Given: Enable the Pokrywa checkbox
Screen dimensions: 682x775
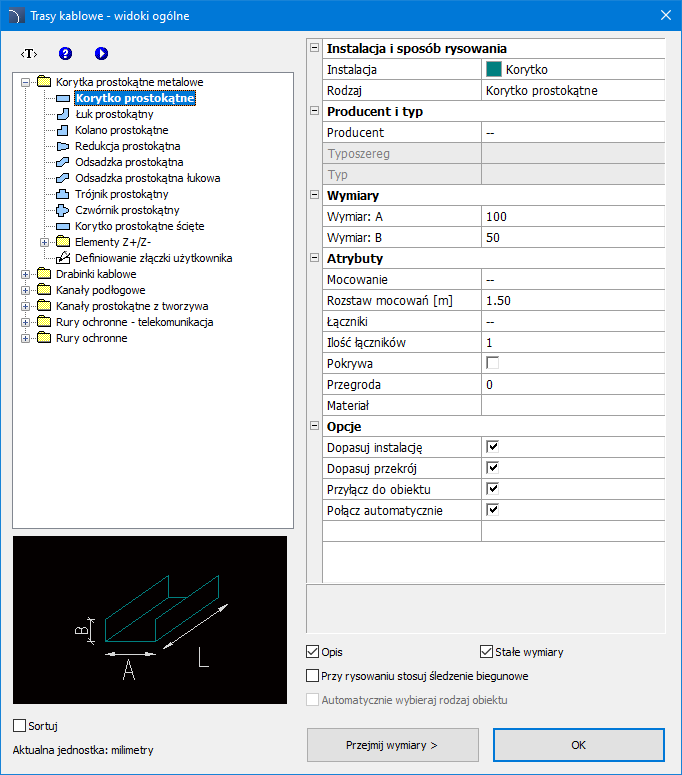Looking at the screenshot, I should point(492,364).
